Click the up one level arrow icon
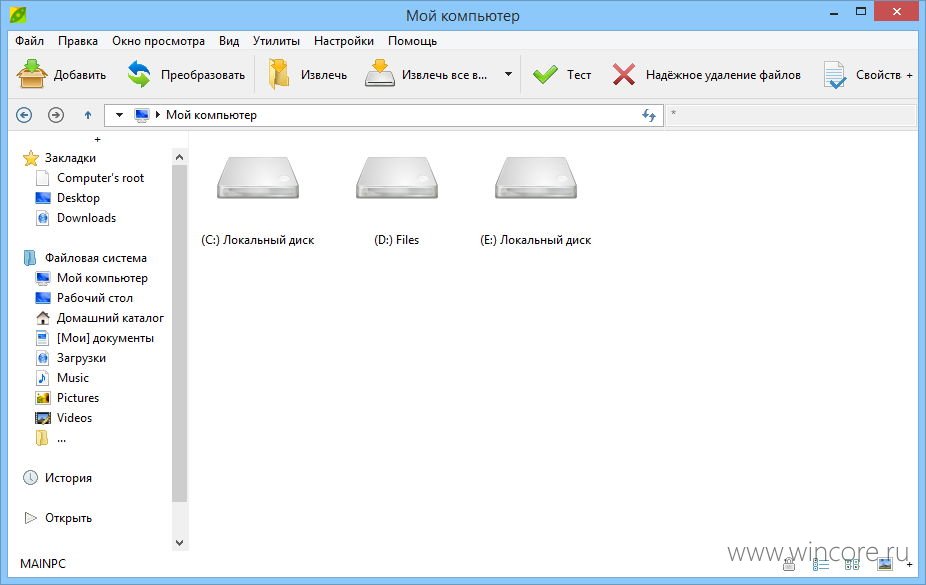Screen dimensions: 926x585 pos(88,115)
